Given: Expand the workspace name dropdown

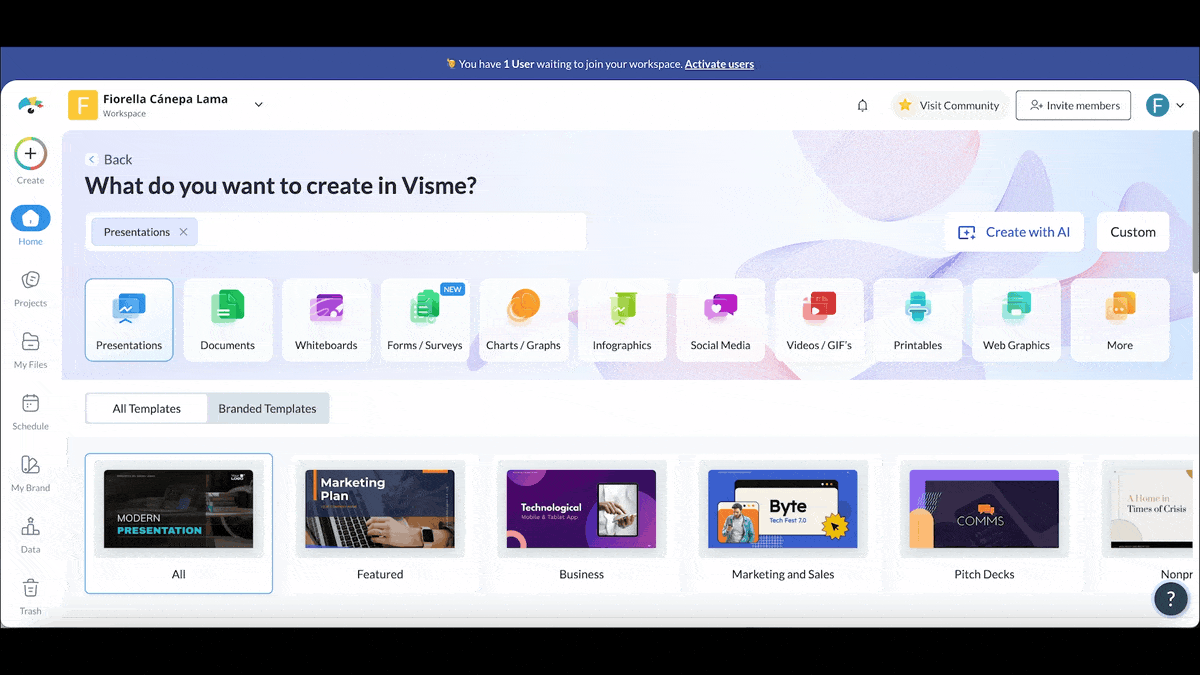Looking at the screenshot, I should click(x=258, y=105).
